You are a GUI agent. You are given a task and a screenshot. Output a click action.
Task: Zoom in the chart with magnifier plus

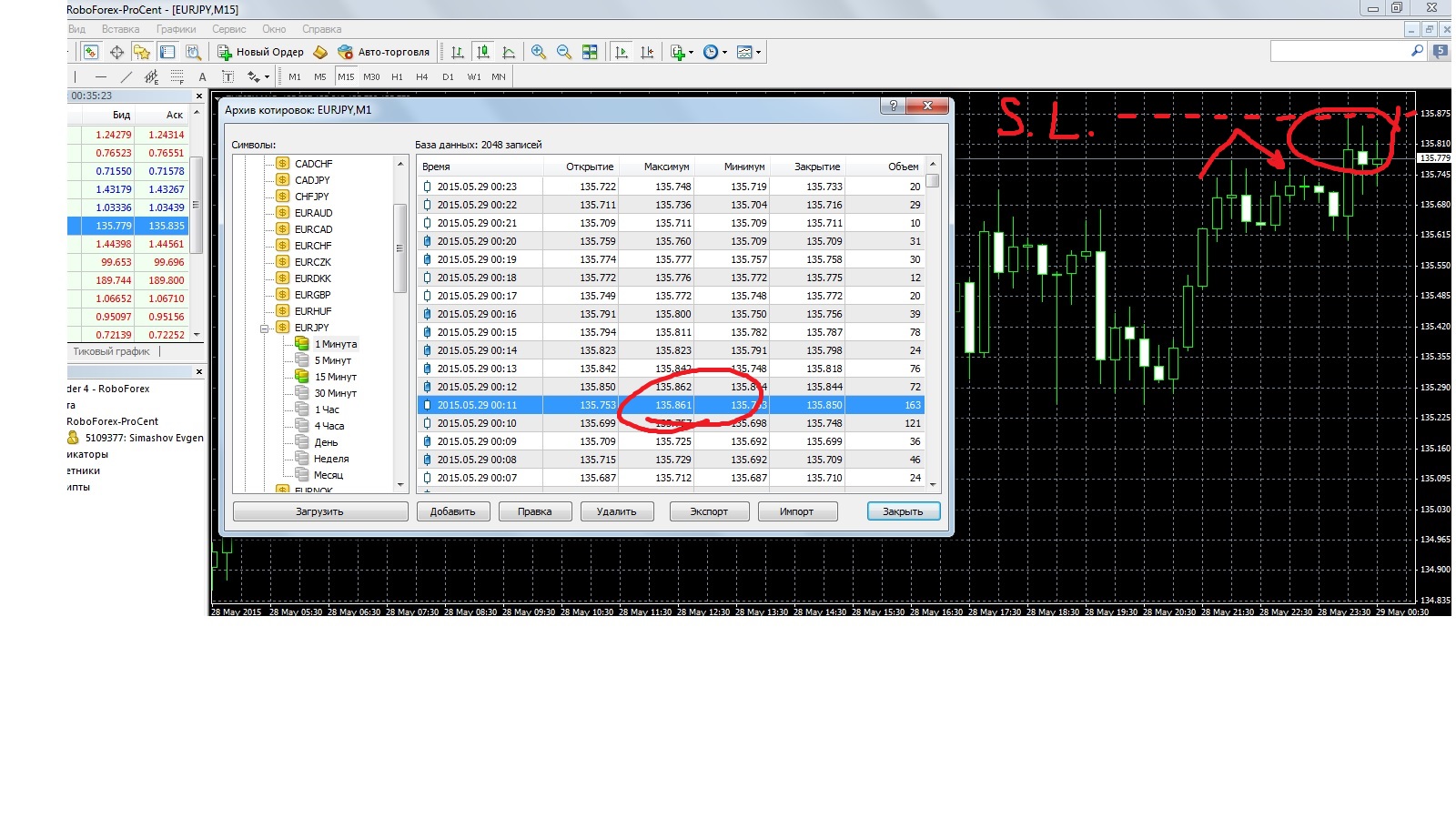[x=539, y=52]
